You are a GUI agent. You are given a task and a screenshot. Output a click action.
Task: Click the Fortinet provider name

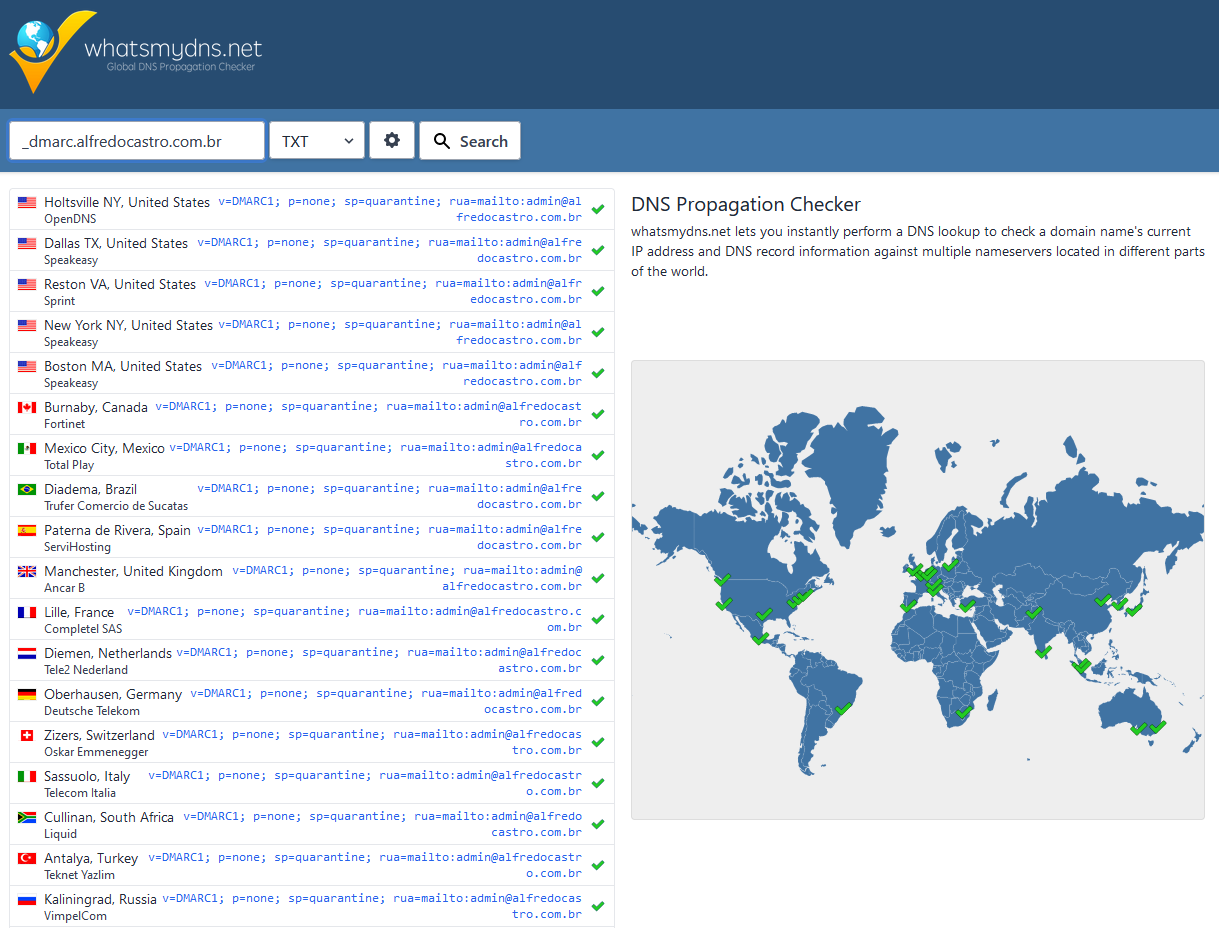pyautogui.click(x=65, y=424)
